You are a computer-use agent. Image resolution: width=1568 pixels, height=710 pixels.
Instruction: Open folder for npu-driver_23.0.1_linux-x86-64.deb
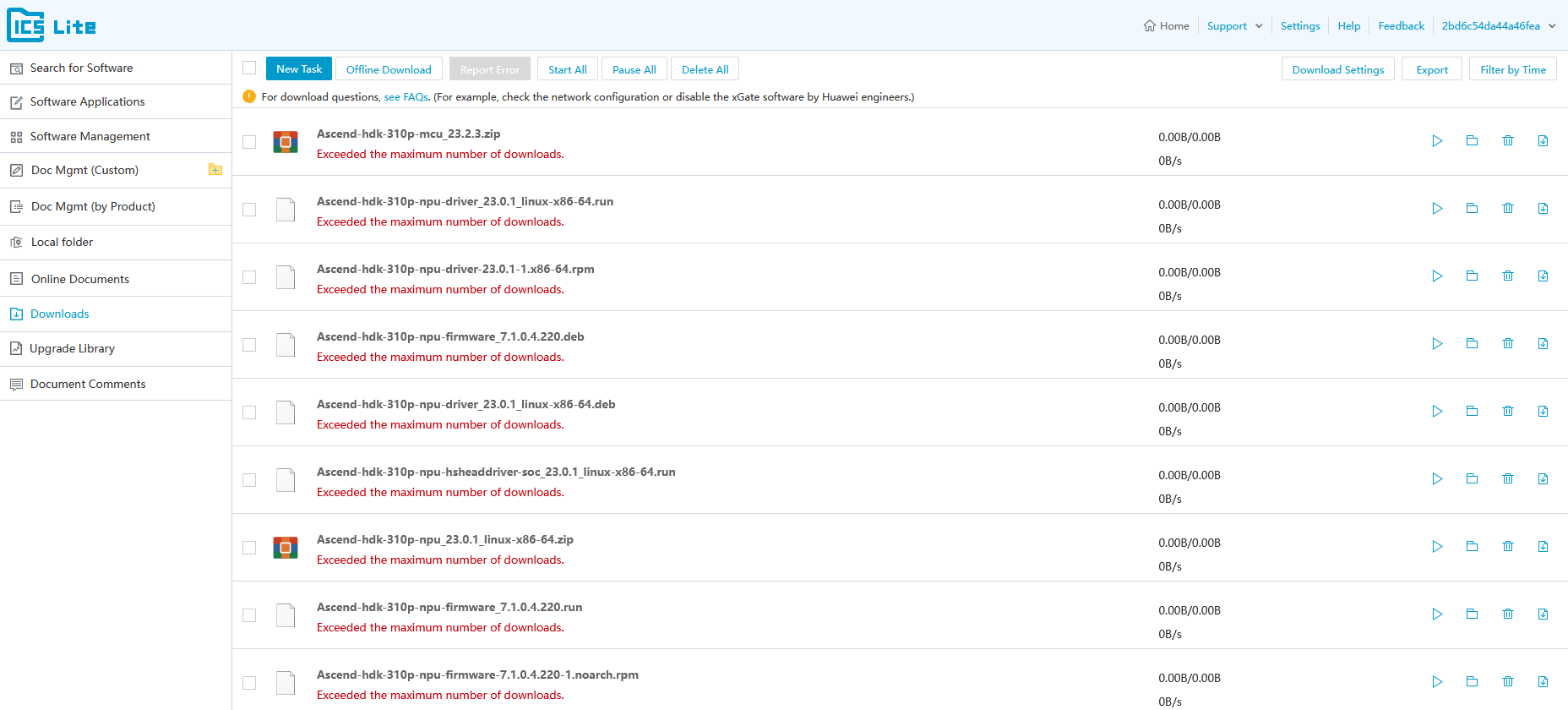click(x=1472, y=412)
